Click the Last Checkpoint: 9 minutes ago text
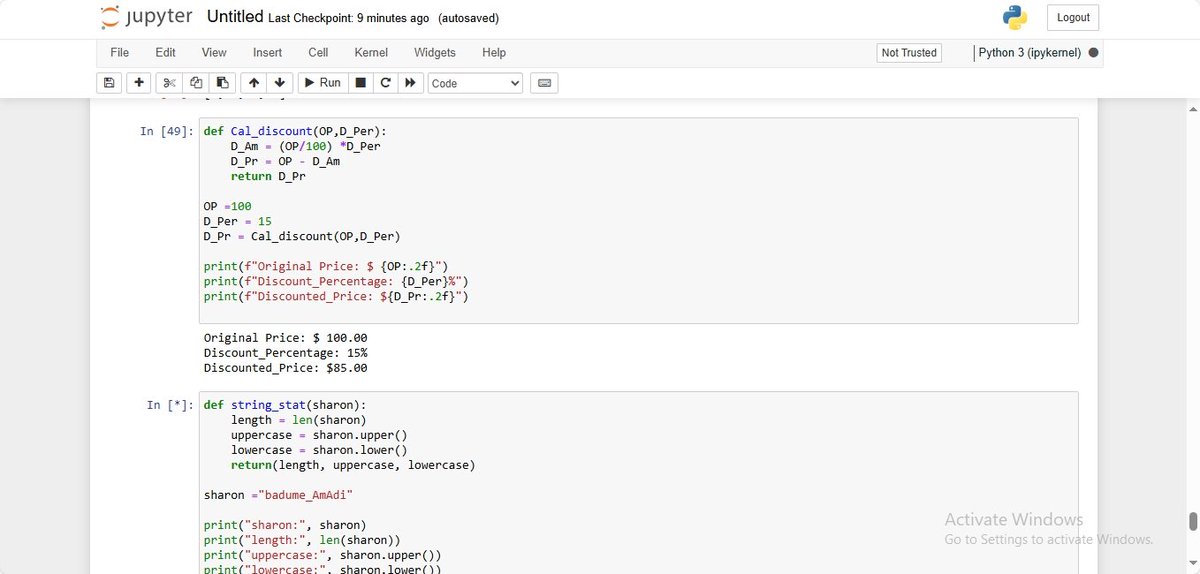Image resolution: width=1200 pixels, height=574 pixels. pyautogui.click(x=349, y=18)
